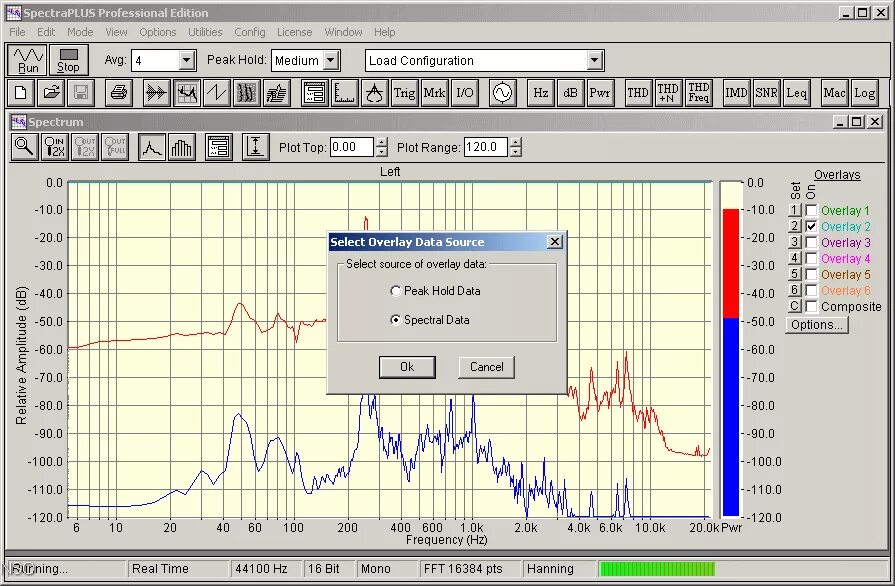Screen dimensions: 895x586
Task: Enable the Overlay 6 checkbox
Action: (812, 290)
